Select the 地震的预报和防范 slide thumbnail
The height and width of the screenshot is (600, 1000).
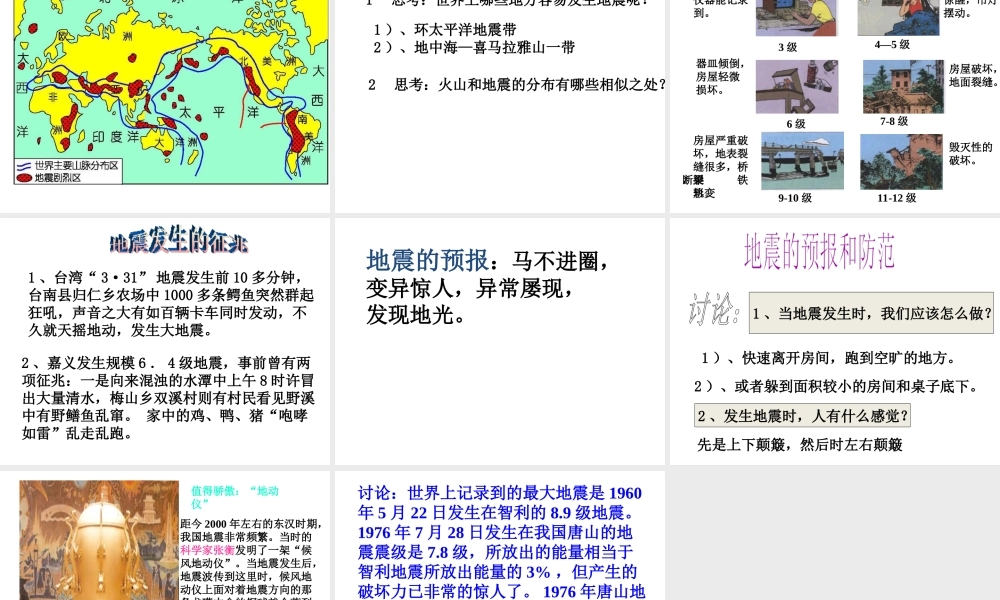[835, 341]
